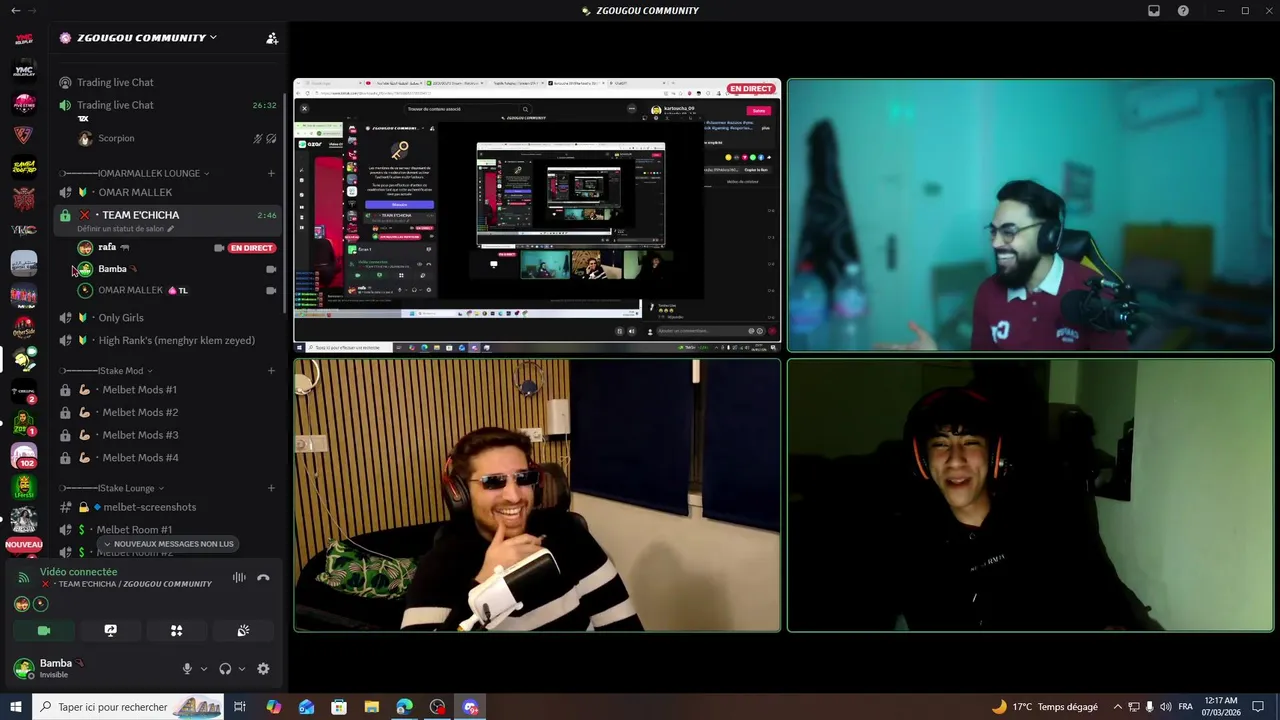Image resolution: width=1280 pixels, height=720 pixels.
Task: Collapse the OMARMALLEK LOUNGE category
Action: click(135, 173)
